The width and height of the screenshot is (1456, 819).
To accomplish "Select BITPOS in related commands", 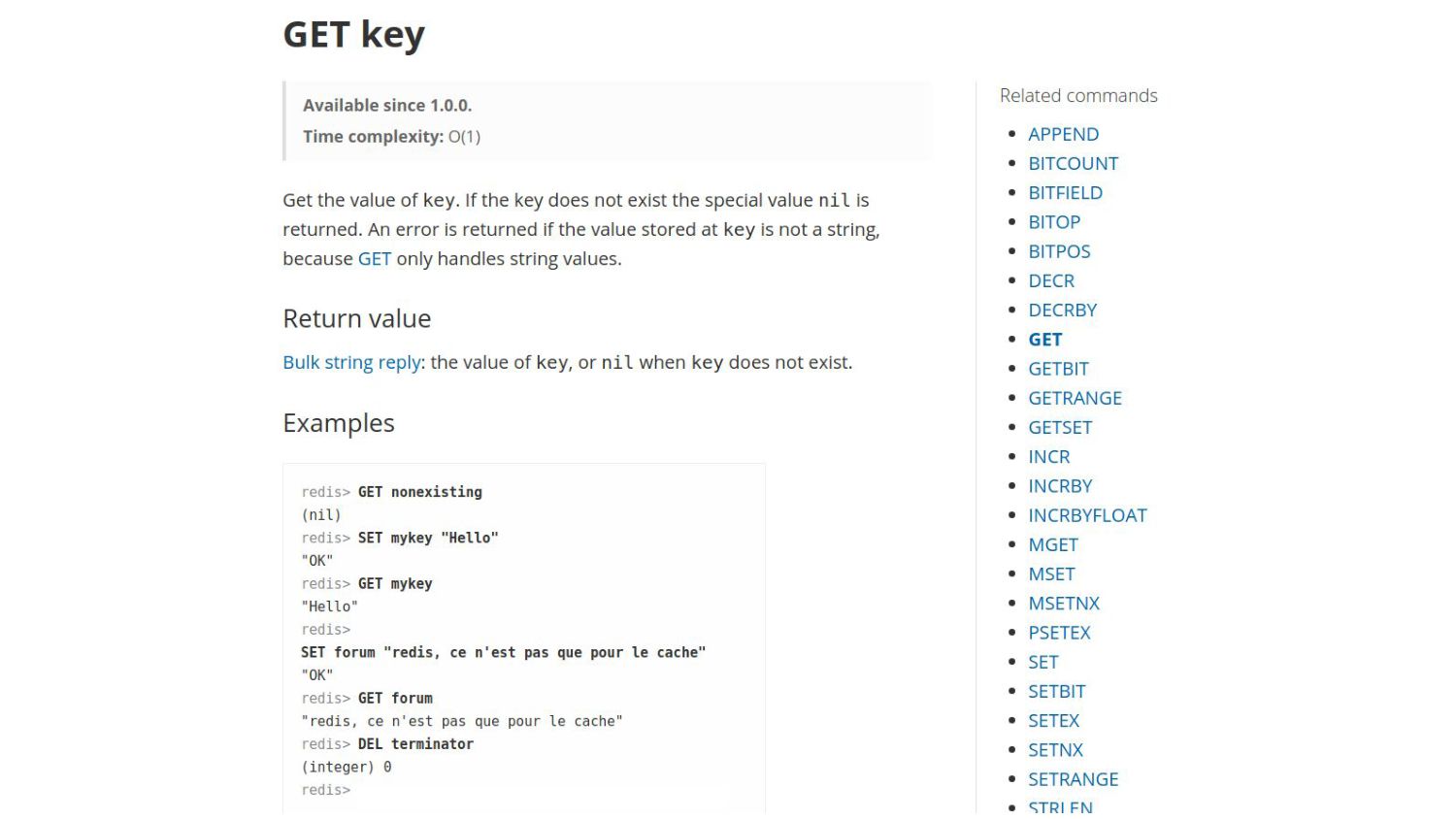I will (1059, 251).
